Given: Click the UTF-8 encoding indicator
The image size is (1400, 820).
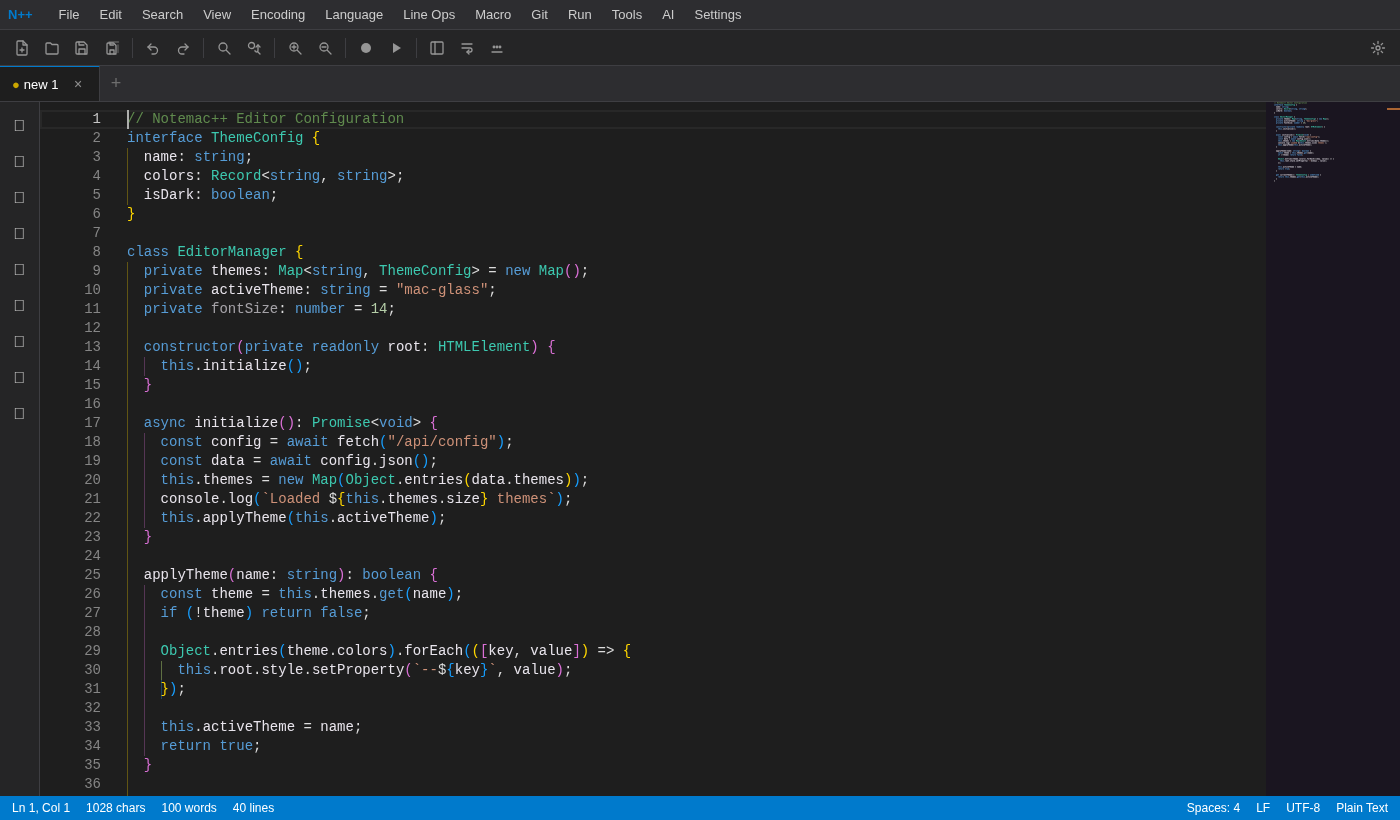Looking at the screenshot, I should click(x=1303, y=807).
